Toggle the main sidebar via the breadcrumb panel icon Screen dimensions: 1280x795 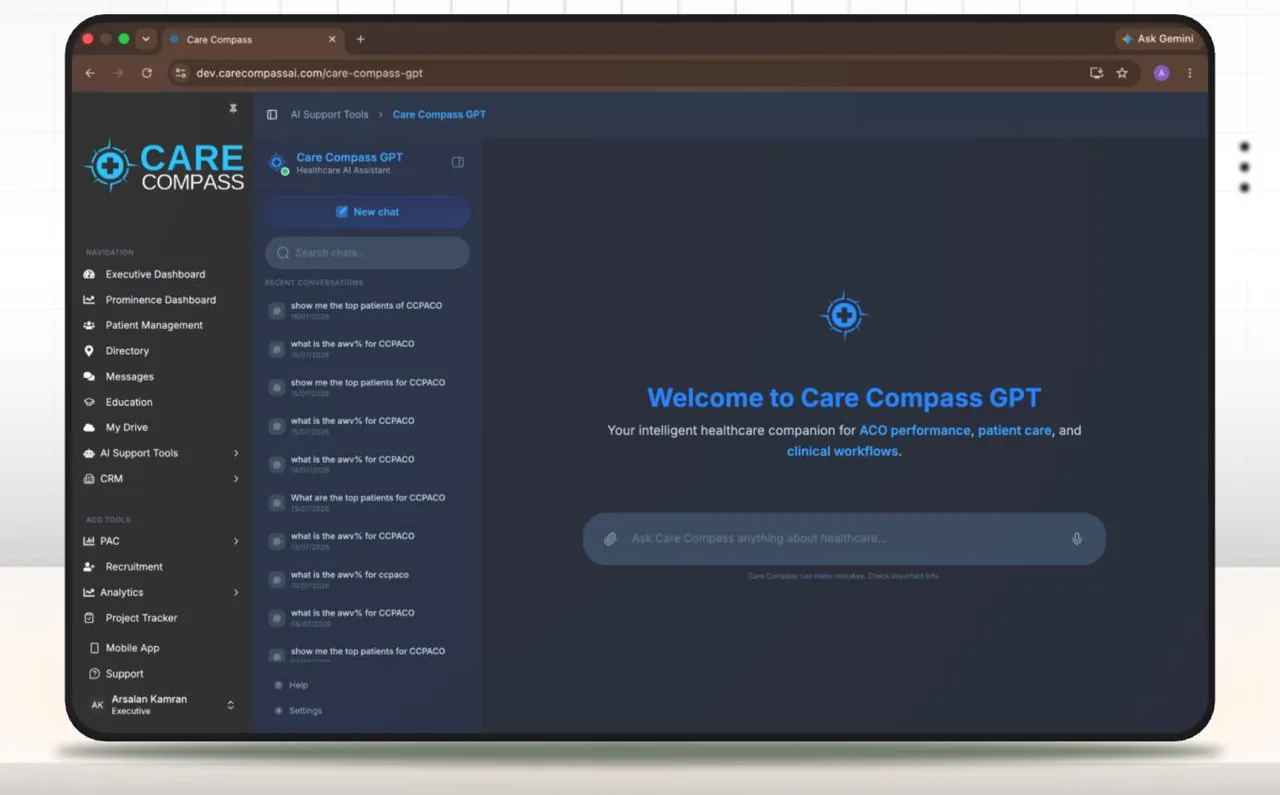272,115
